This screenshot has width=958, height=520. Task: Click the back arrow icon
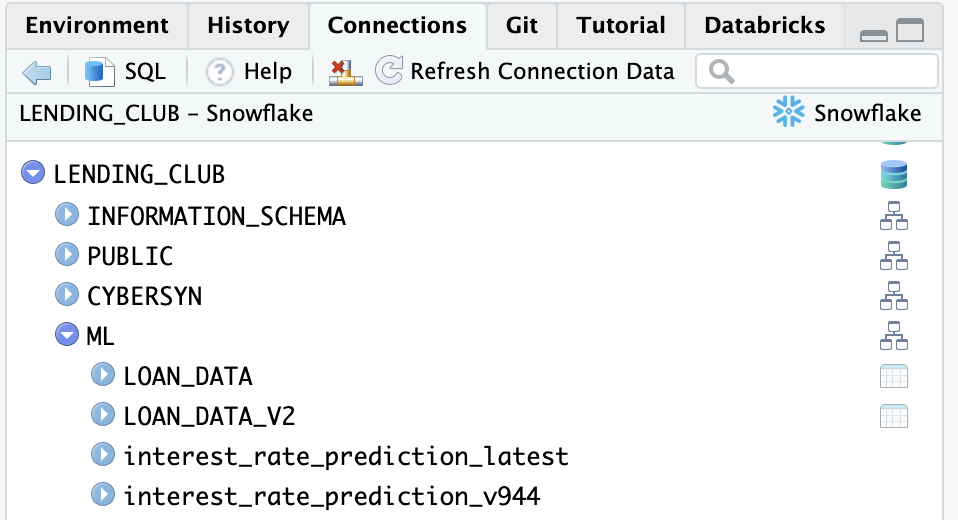pos(37,72)
